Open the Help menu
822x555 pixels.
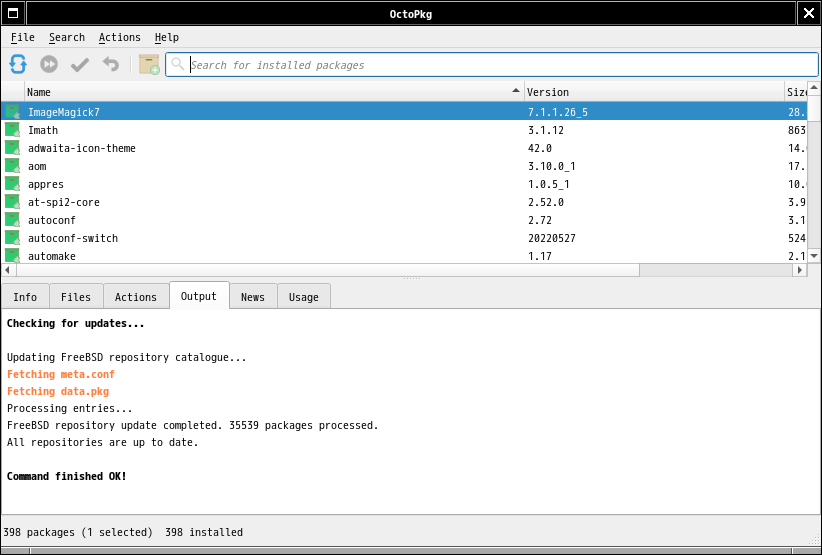click(166, 37)
